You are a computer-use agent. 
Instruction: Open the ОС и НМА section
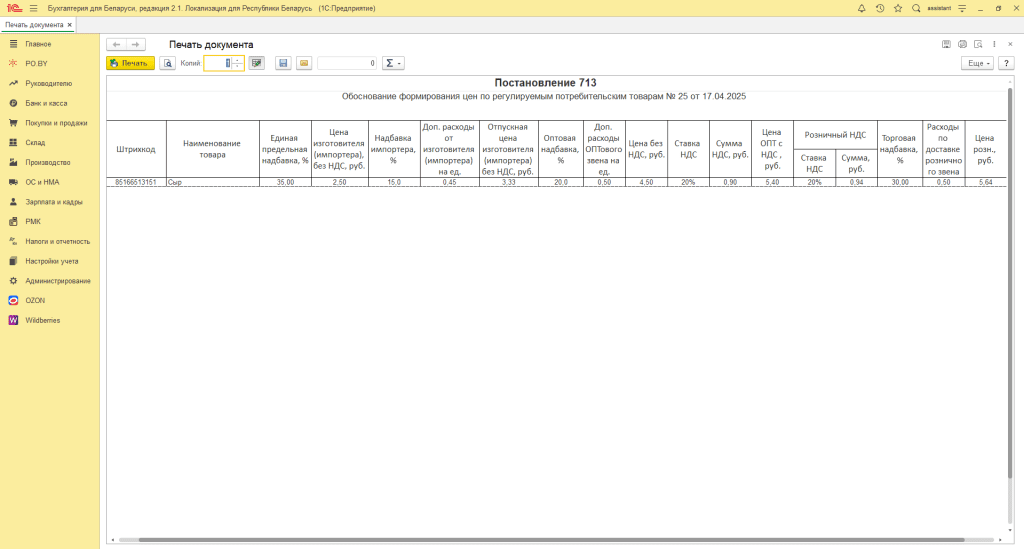(x=50, y=182)
